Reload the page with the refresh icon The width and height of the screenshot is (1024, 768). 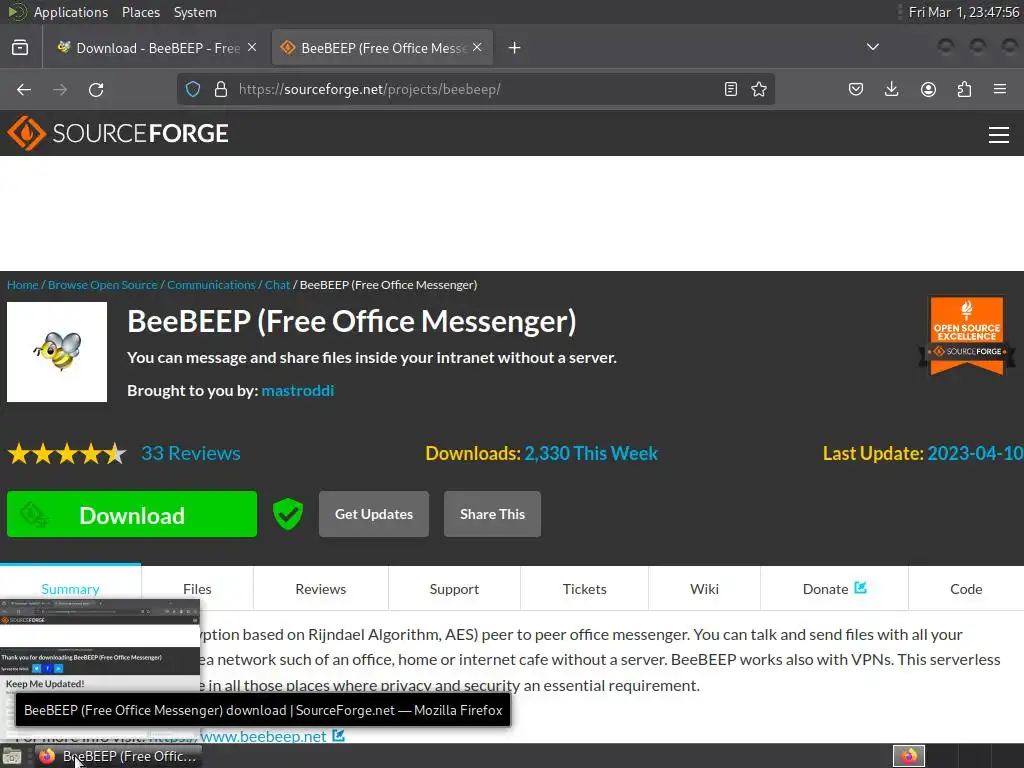[96, 89]
